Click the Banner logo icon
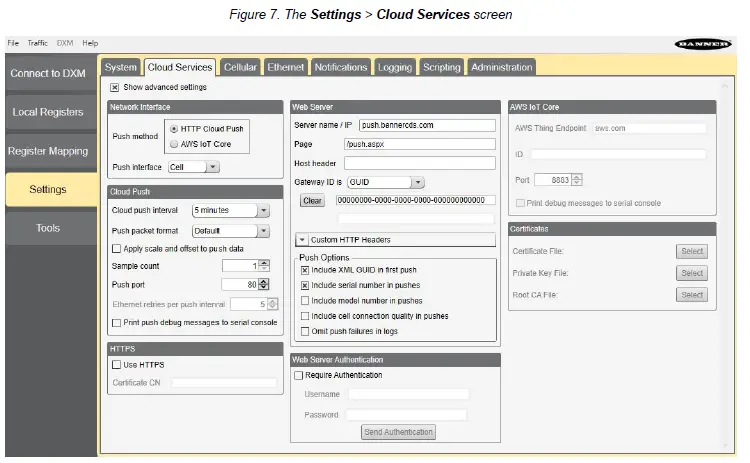Viewport: 750px width, 463px height. tap(702, 44)
